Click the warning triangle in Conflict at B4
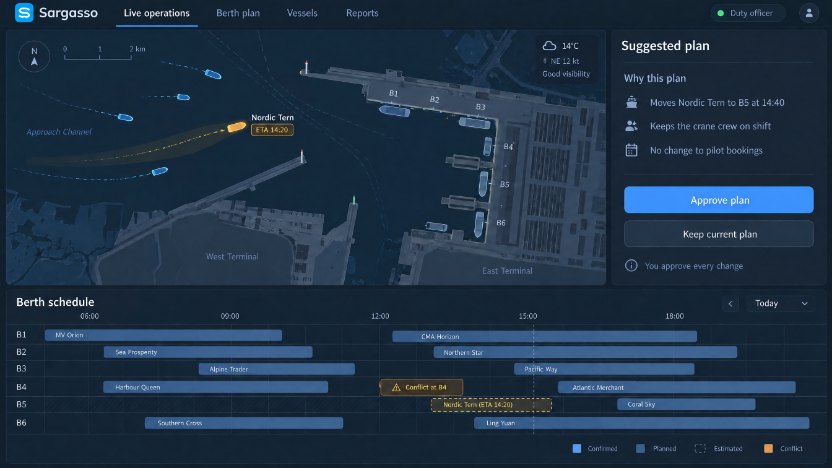Image resolution: width=832 pixels, height=468 pixels. click(396, 387)
